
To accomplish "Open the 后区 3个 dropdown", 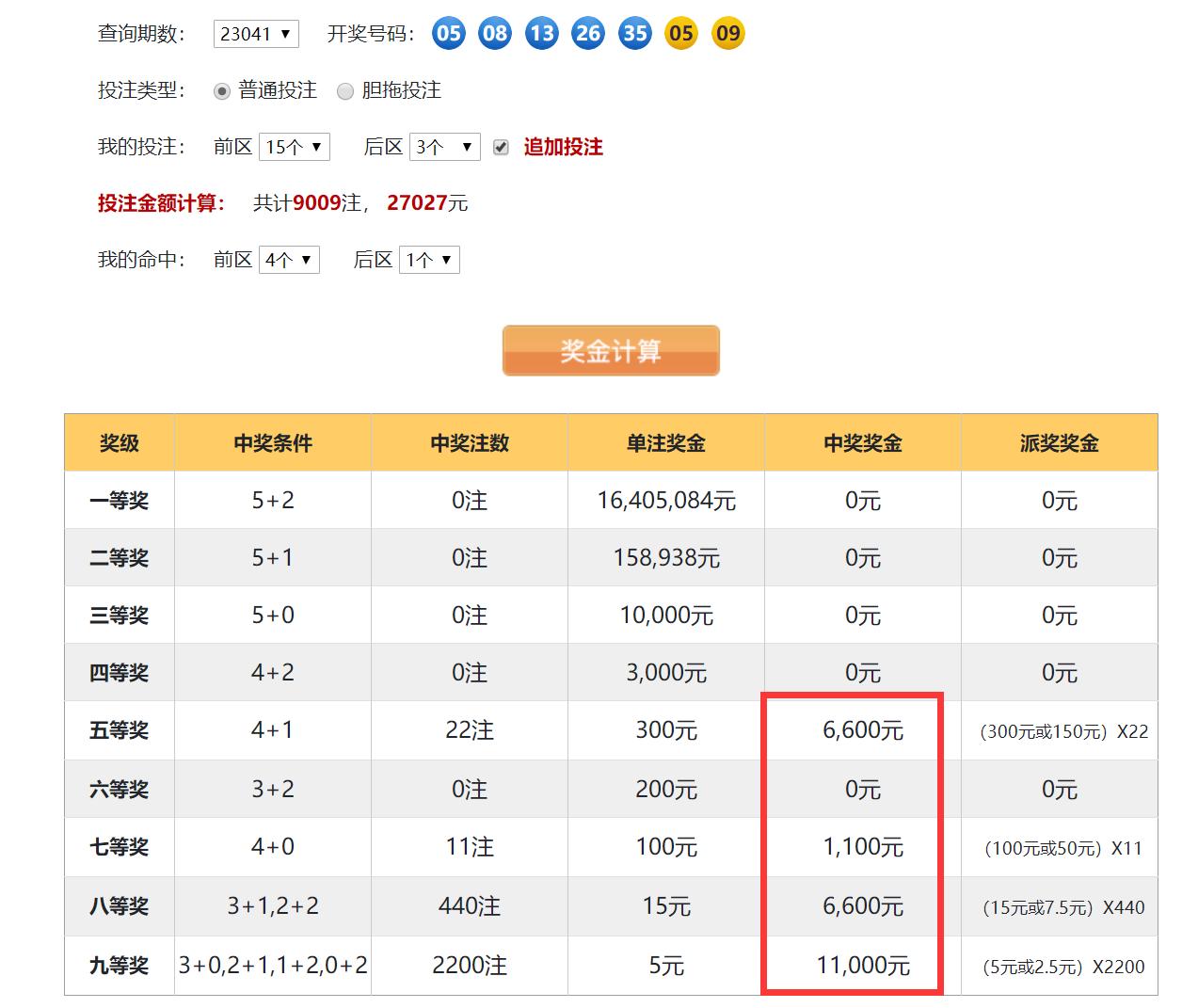I will coord(444,147).
